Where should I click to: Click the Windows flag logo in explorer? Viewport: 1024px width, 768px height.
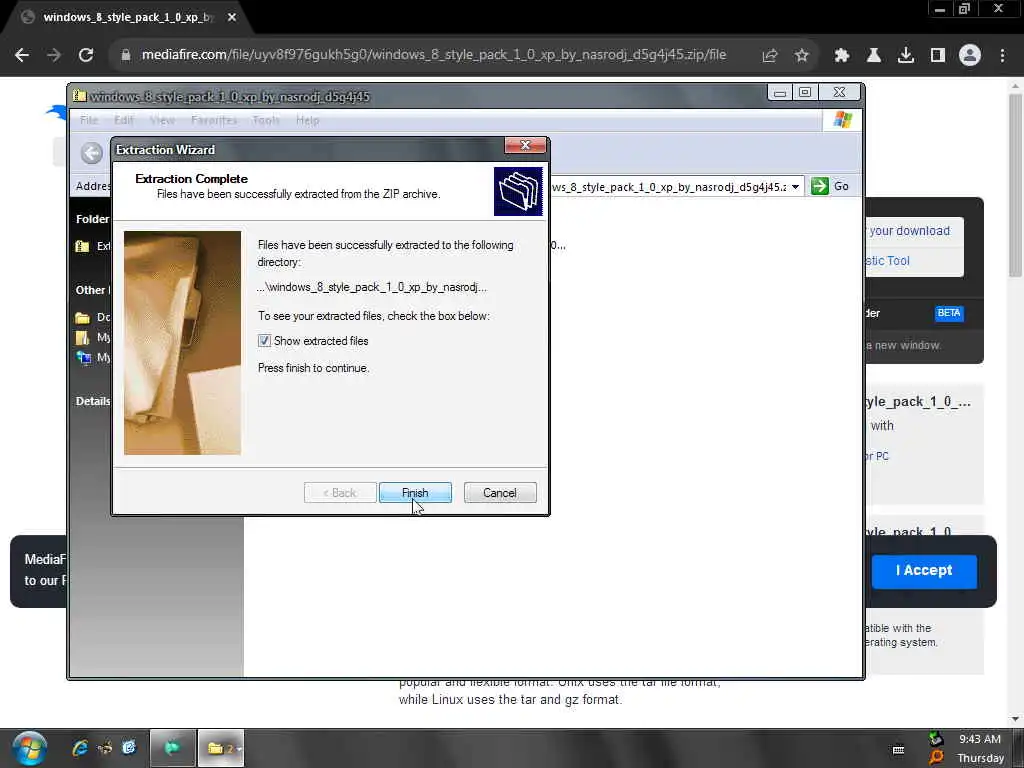[842, 120]
